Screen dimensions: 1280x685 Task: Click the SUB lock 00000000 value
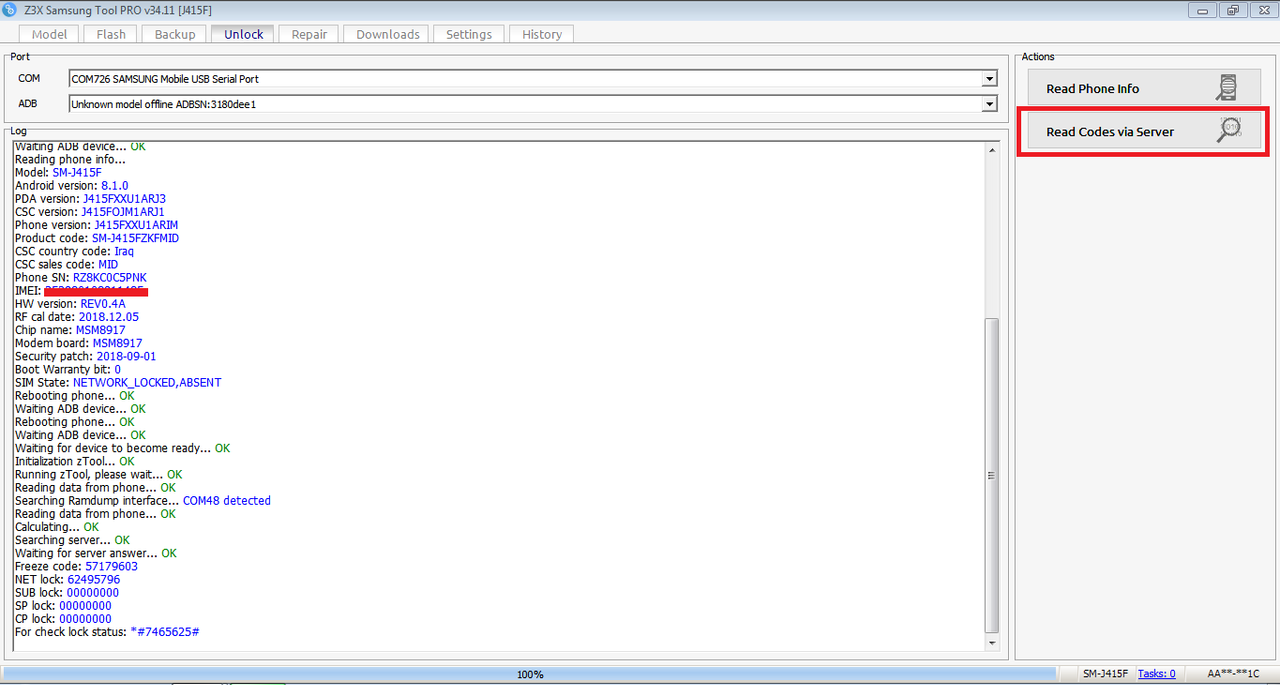pos(93,592)
